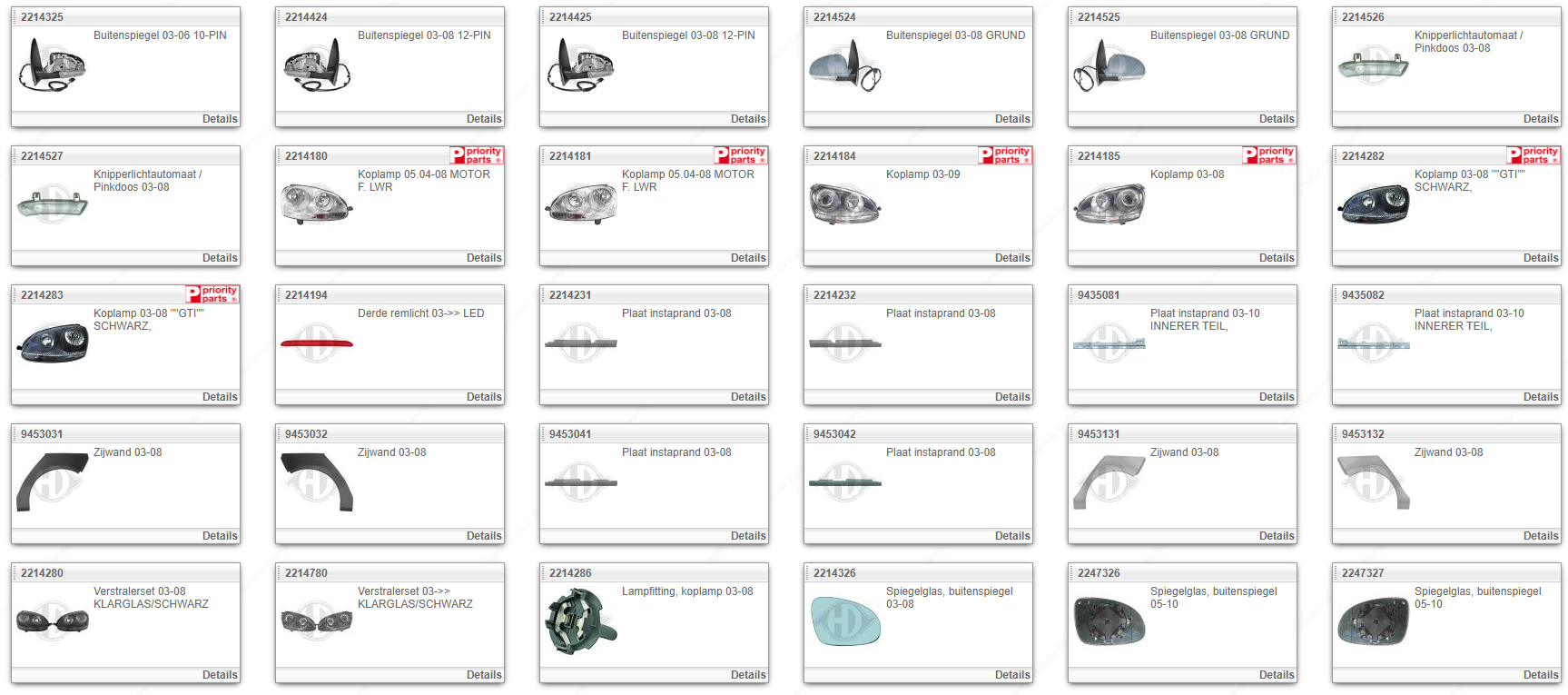Click priority parts badge on item 2214283
Viewport: 1568px width, 695px height.
(212, 294)
